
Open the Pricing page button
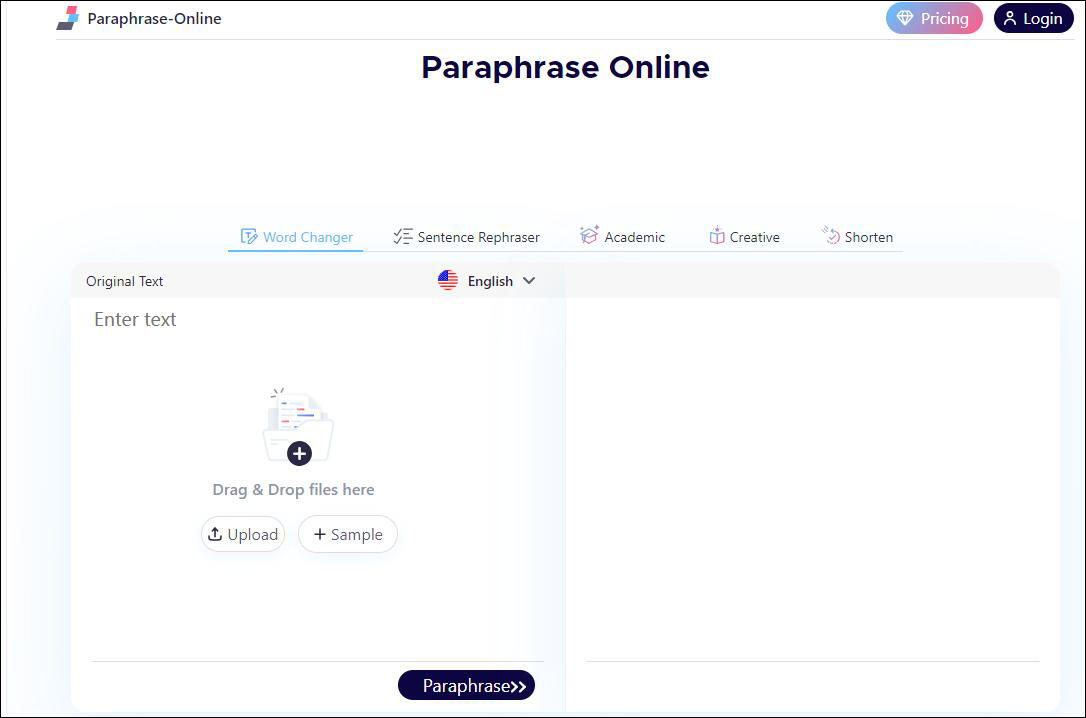pos(934,18)
